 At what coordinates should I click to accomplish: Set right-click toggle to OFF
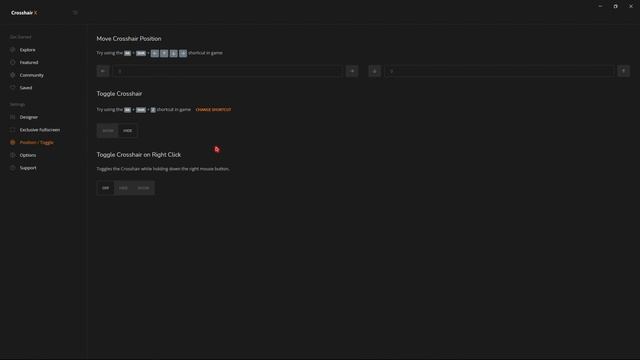pos(105,188)
